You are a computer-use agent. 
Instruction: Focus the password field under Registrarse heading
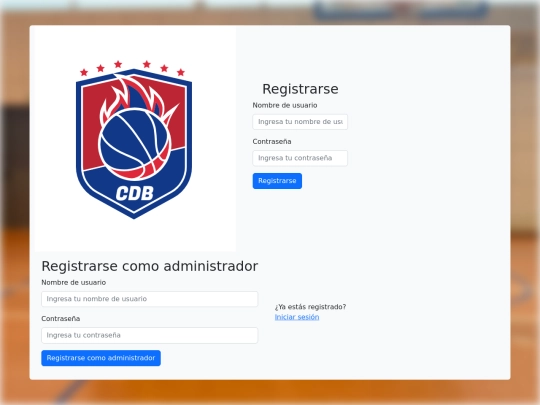click(x=300, y=158)
